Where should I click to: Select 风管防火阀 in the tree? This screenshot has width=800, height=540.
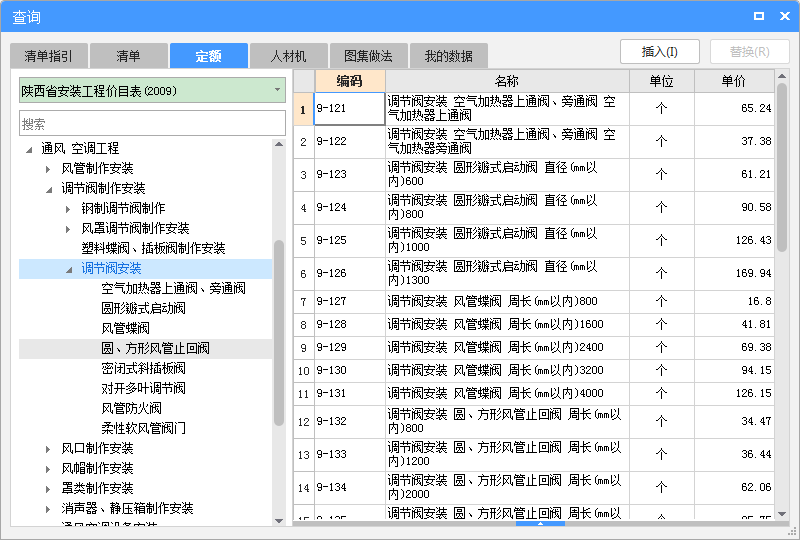tap(131, 408)
